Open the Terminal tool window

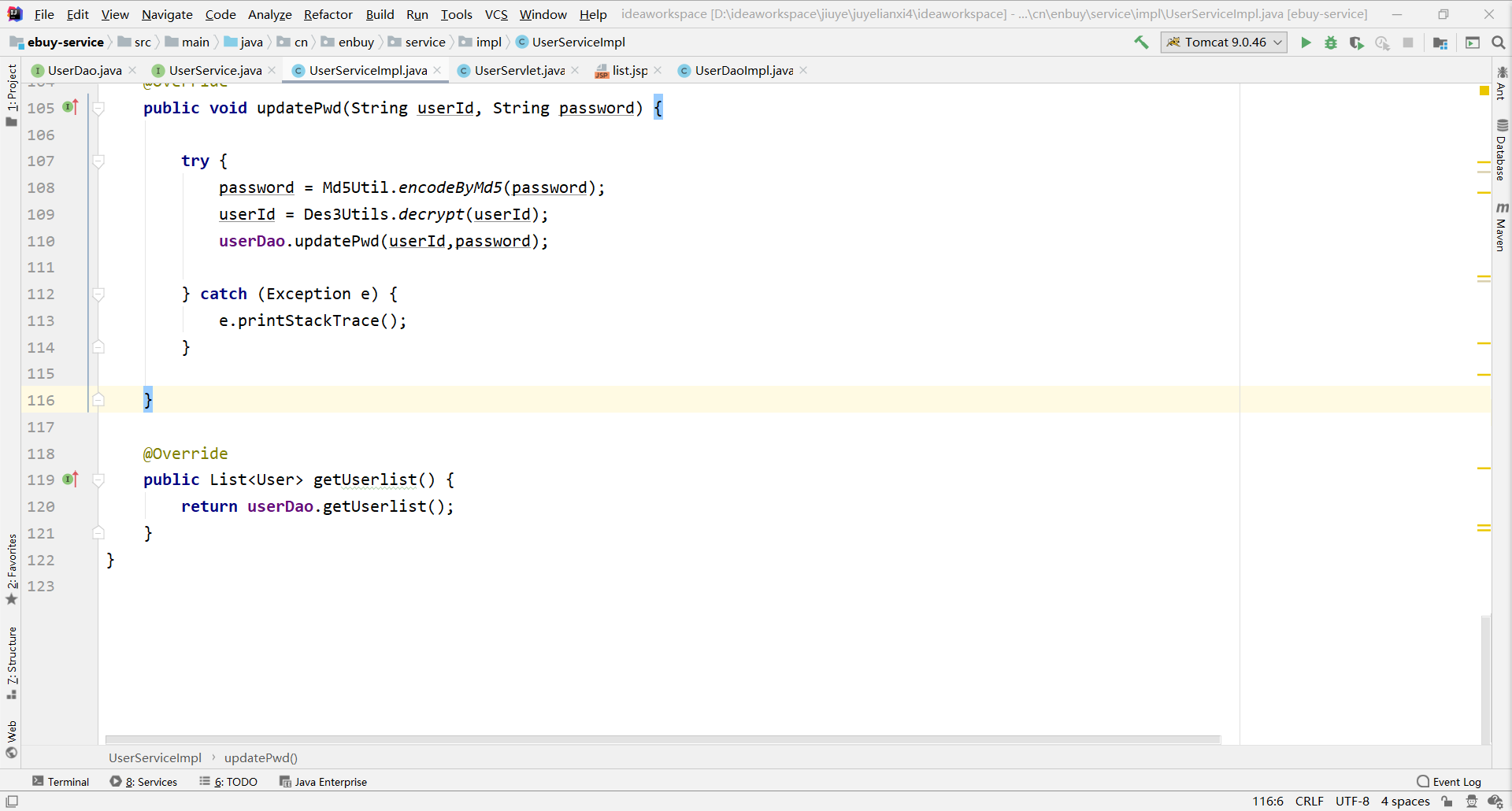click(x=61, y=782)
